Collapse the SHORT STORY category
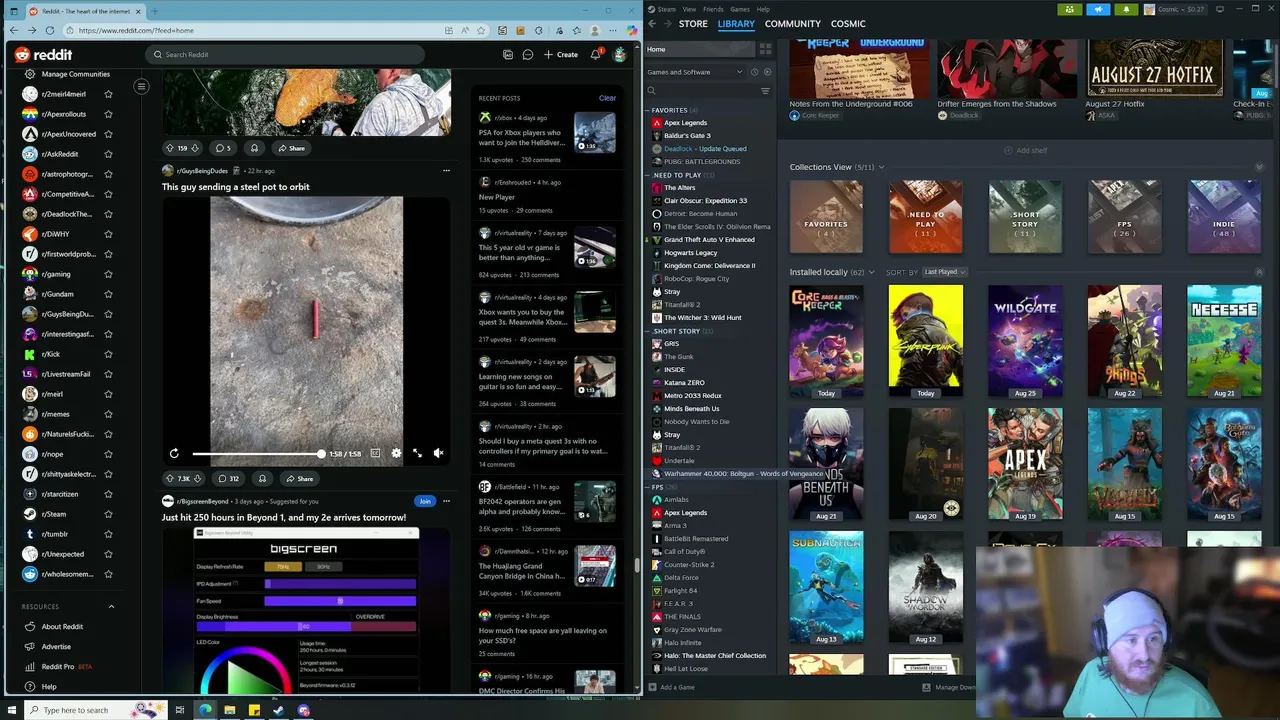This screenshot has height=720, width=1280. click(x=649, y=331)
